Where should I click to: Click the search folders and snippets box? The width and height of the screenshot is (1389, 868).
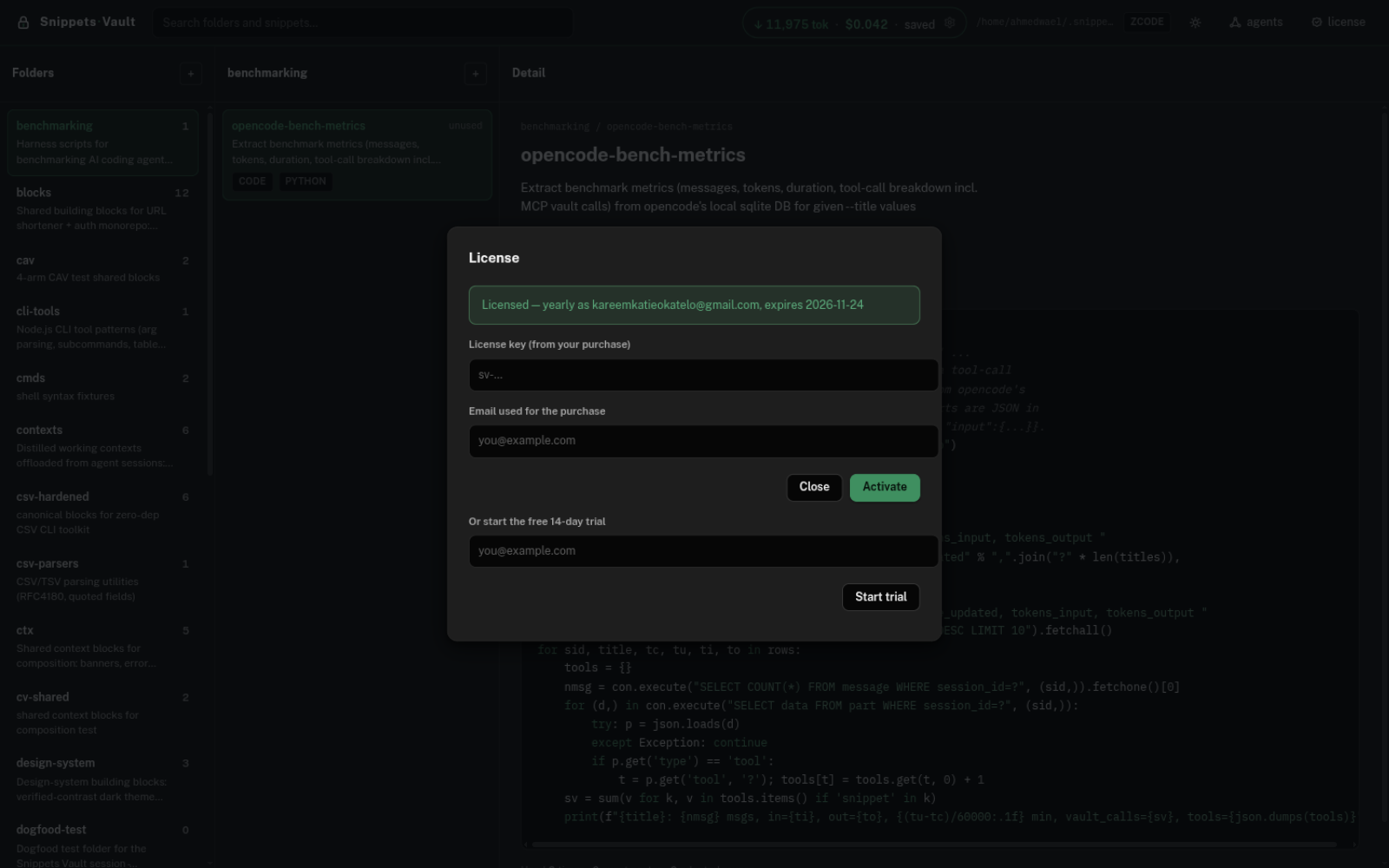(363, 23)
